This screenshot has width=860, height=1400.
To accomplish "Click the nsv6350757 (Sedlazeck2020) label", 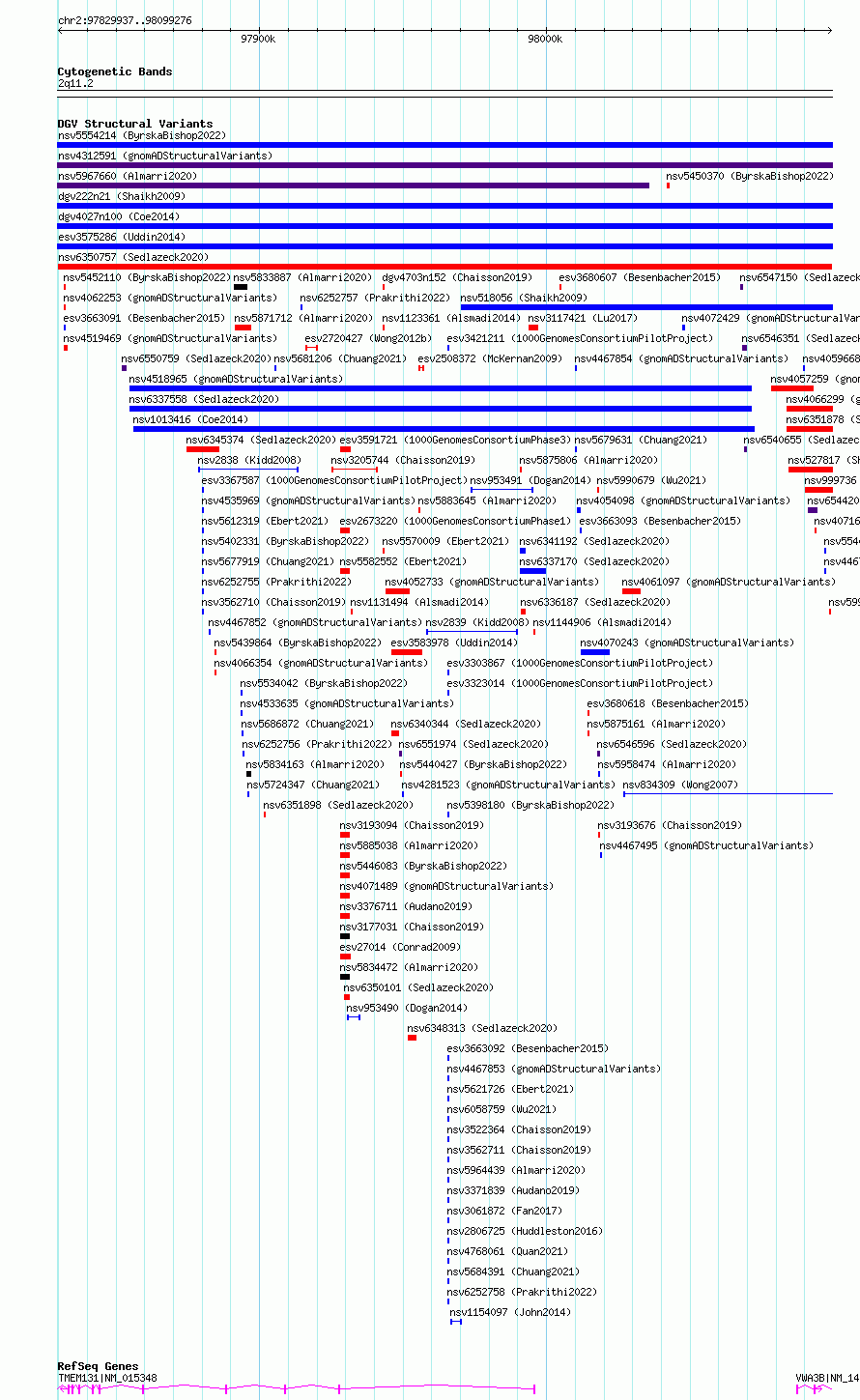I will (x=133, y=258).
